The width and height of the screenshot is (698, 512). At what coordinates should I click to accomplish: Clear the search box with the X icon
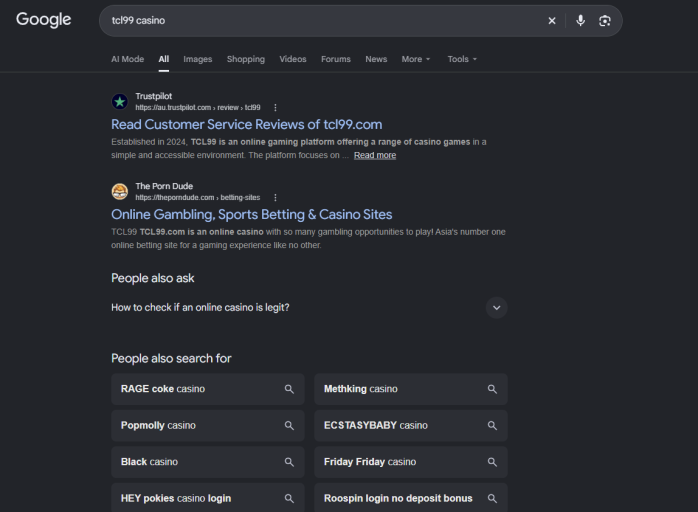(x=552, y=20)
